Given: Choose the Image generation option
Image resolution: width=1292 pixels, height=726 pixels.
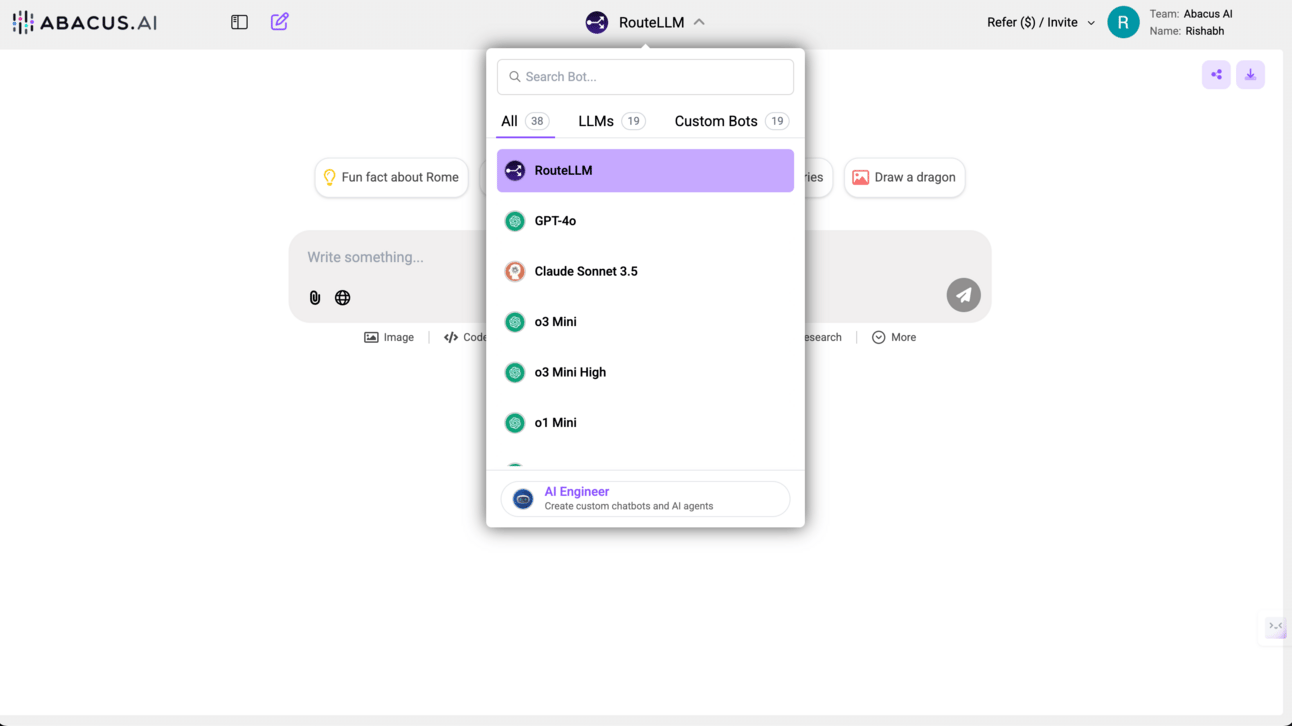Looking at the screenshot, I should point(389,338).
